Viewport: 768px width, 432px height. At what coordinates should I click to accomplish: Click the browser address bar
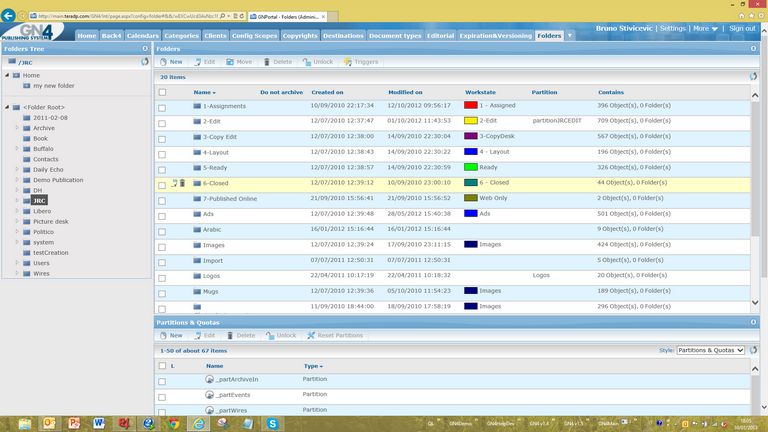[127, 16]
